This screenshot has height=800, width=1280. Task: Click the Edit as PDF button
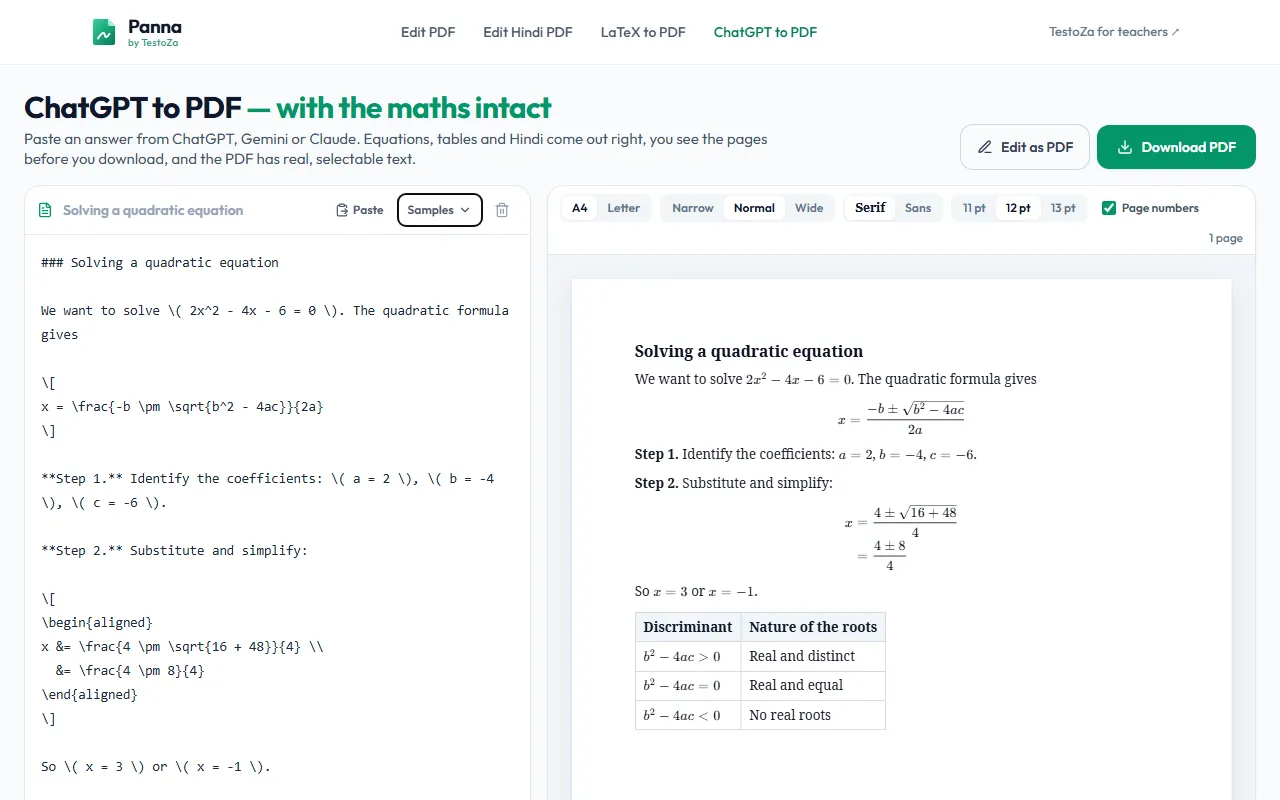pos(1025,147)
